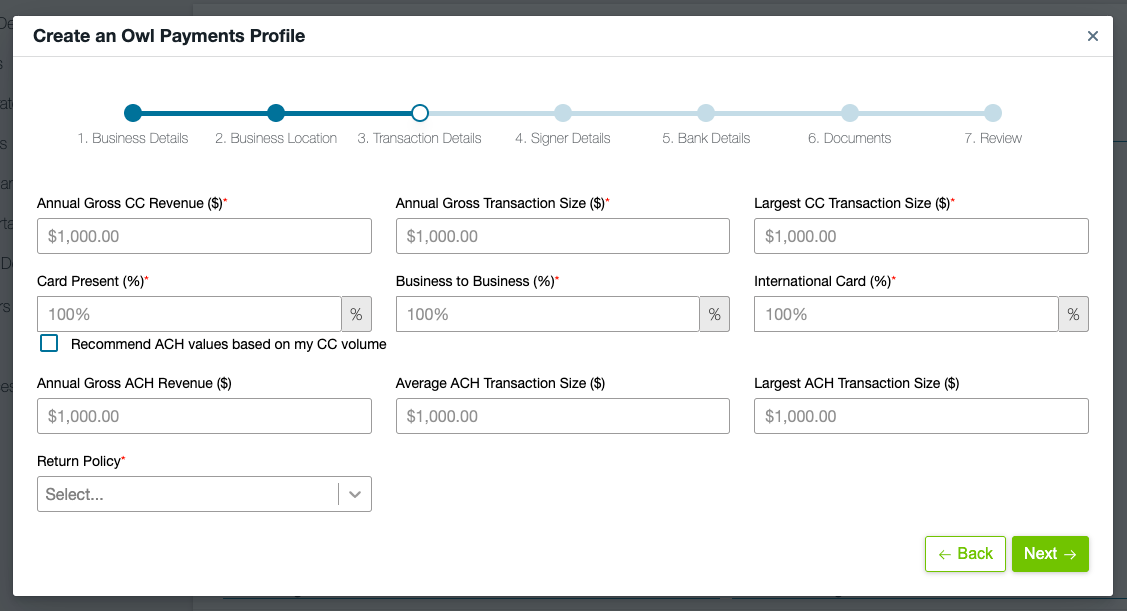Expand the Return Policy dropdown arrow
Image resolution: width=1127 pixels, height=611 pixels.
pyautogui.click(x=355, y=494)
